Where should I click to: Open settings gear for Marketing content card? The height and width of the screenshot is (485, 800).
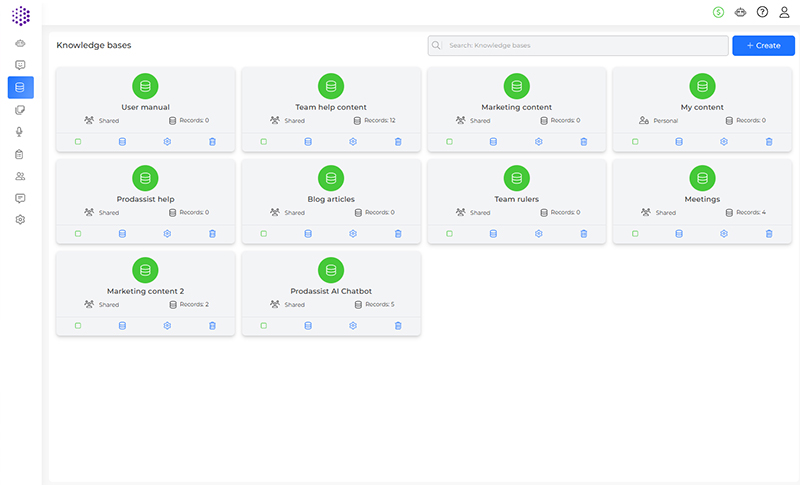point(538,142)
